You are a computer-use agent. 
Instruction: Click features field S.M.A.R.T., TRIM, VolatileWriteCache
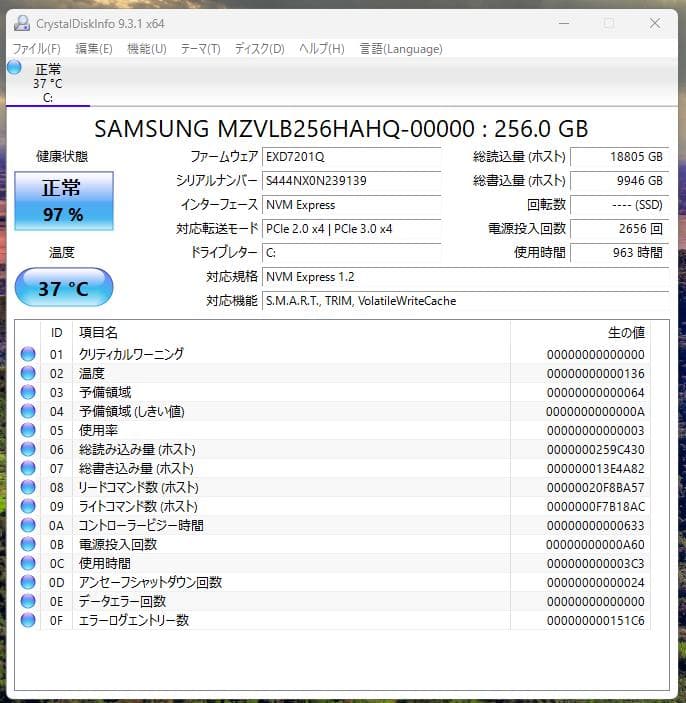click(465, 301)
